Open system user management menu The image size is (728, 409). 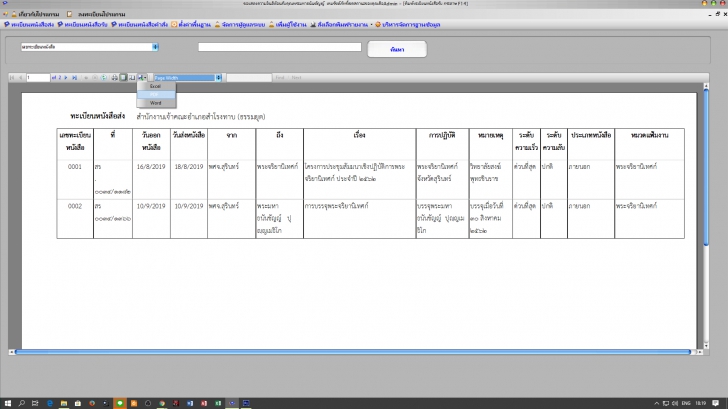240,25
